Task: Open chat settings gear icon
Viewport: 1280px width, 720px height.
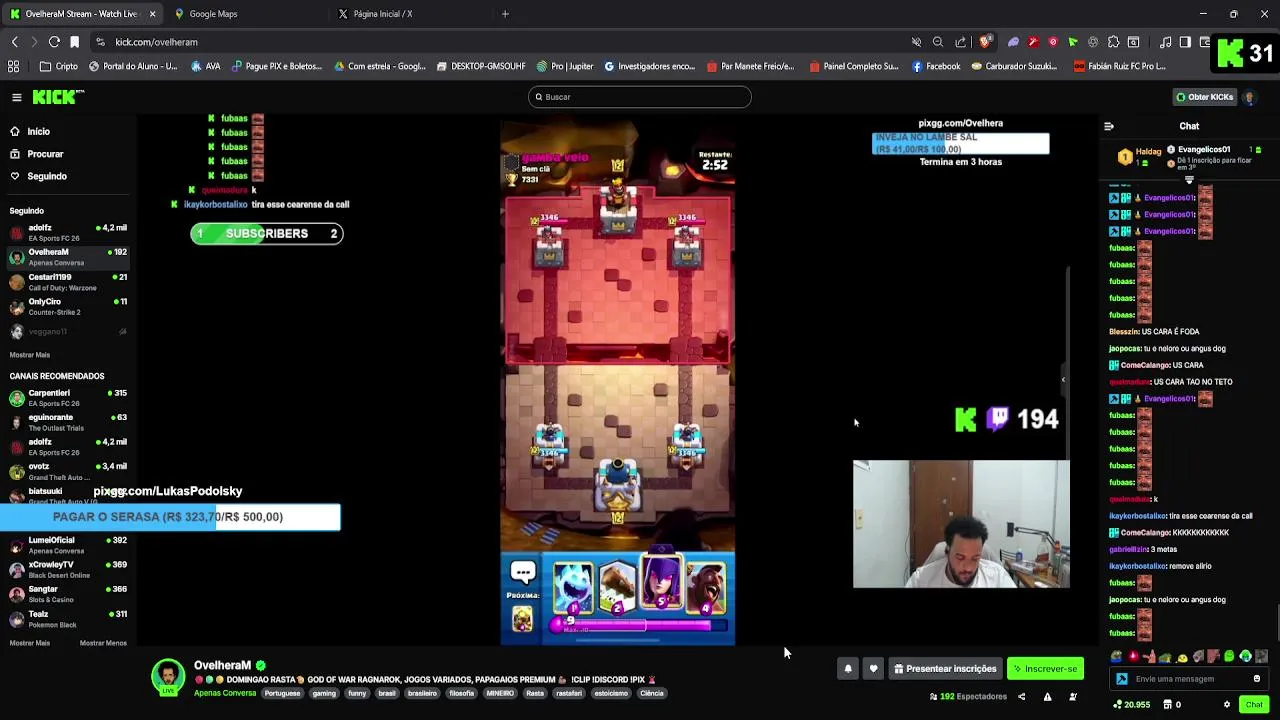Action: tap(1227, 705)
